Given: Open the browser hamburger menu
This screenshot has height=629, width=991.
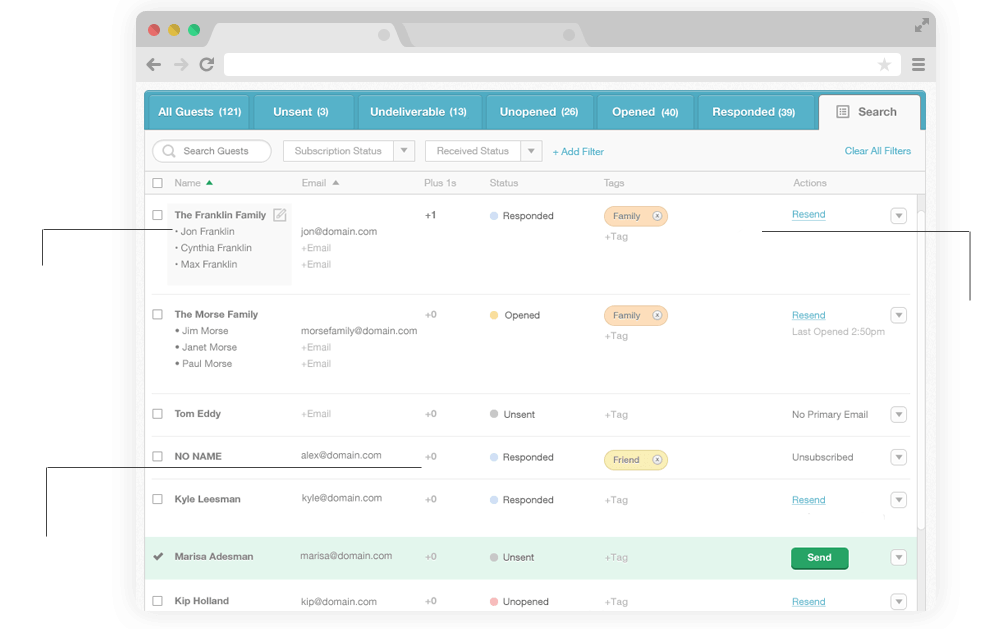Looking at the screenshot, I should (918, 64).
